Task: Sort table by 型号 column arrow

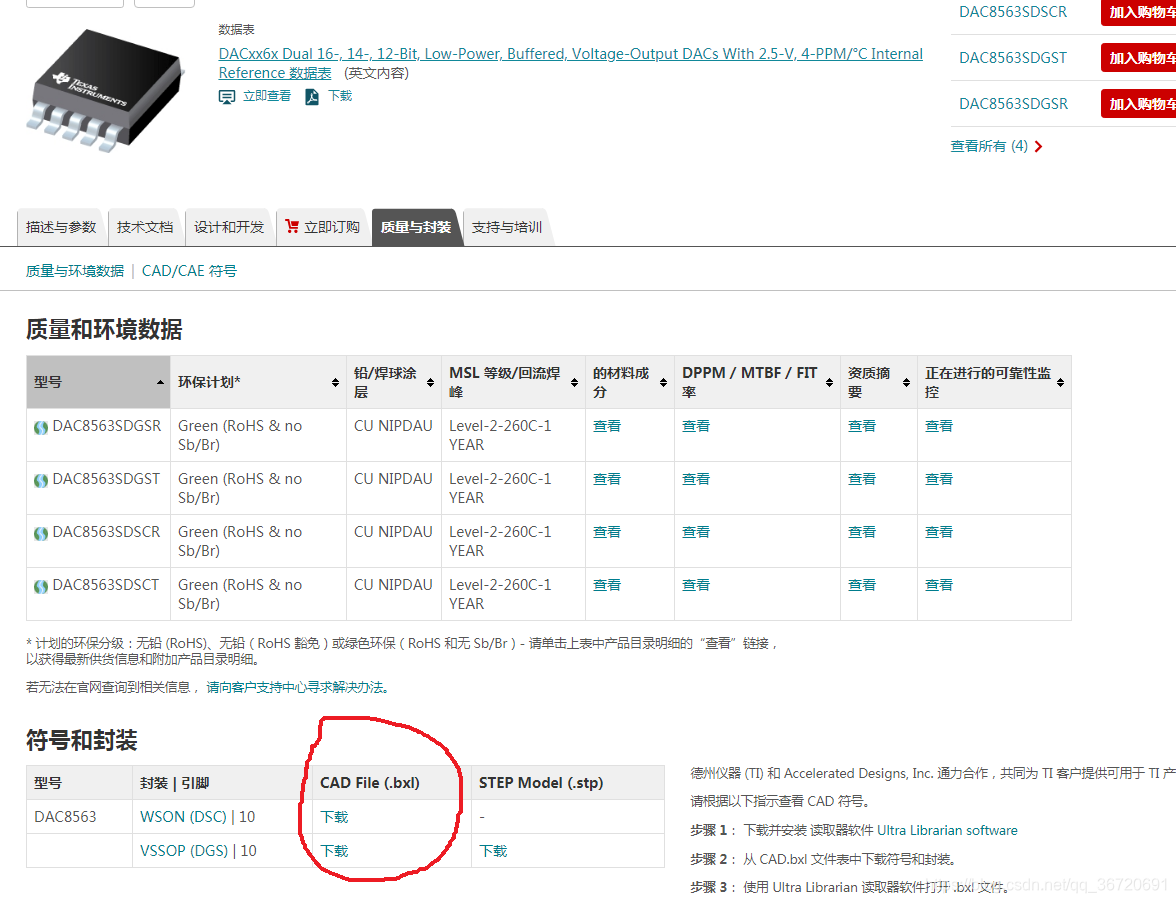Action: point(160,382)
